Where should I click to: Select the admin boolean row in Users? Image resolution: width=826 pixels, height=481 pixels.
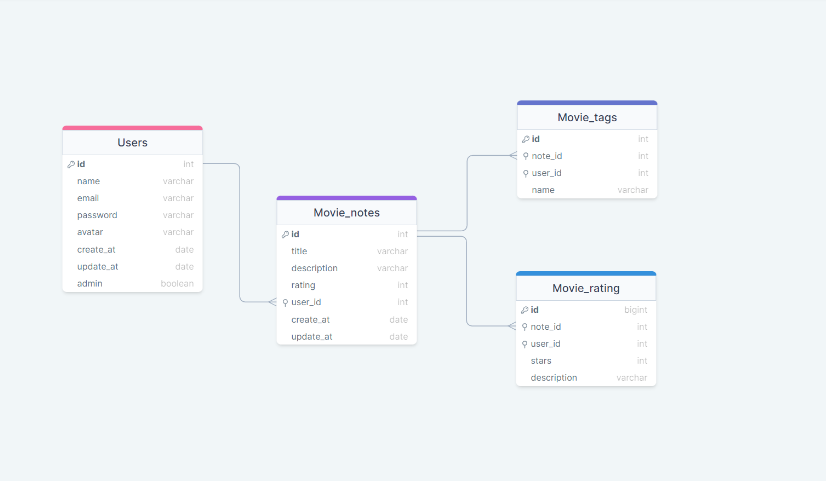coord(132,283)
